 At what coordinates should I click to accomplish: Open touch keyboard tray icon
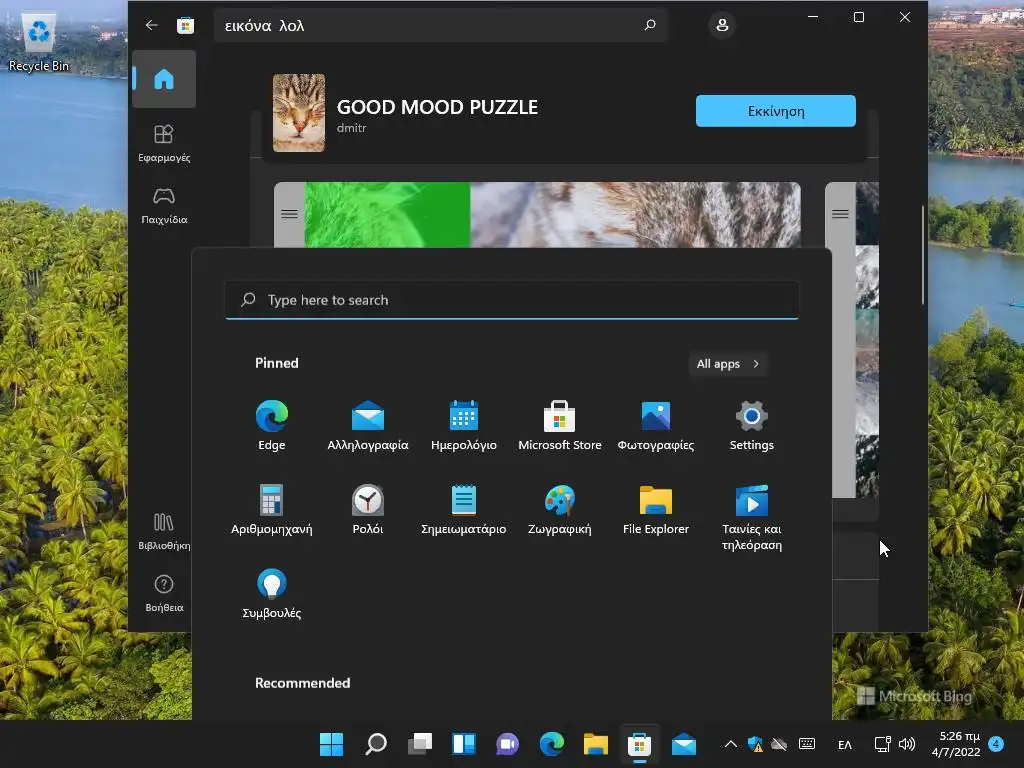pyautogui.click(x=807, y=744)
